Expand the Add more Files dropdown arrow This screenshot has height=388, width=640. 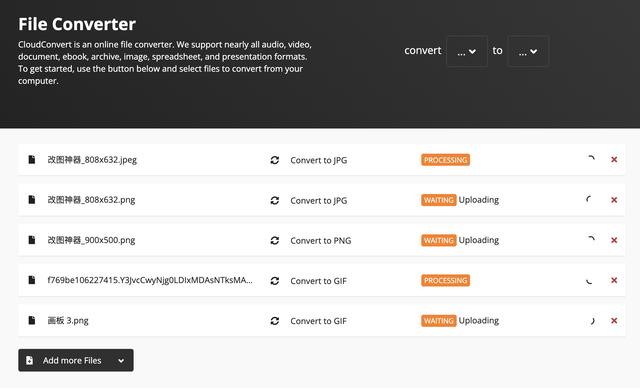pos(121,361)
